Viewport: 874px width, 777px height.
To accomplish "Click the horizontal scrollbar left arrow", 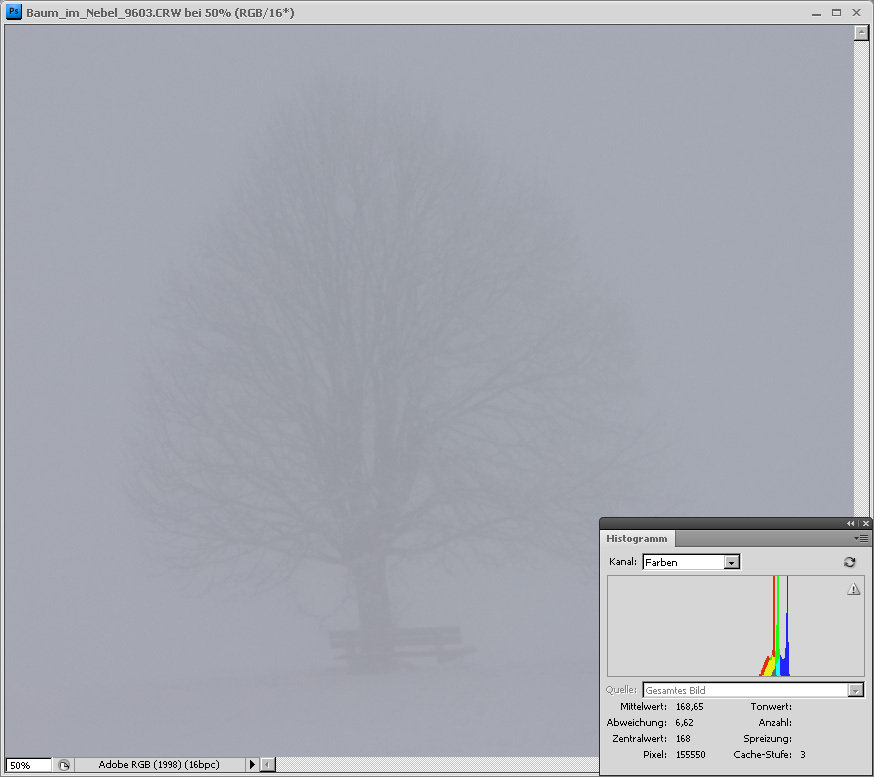I will tap(267, 765).
